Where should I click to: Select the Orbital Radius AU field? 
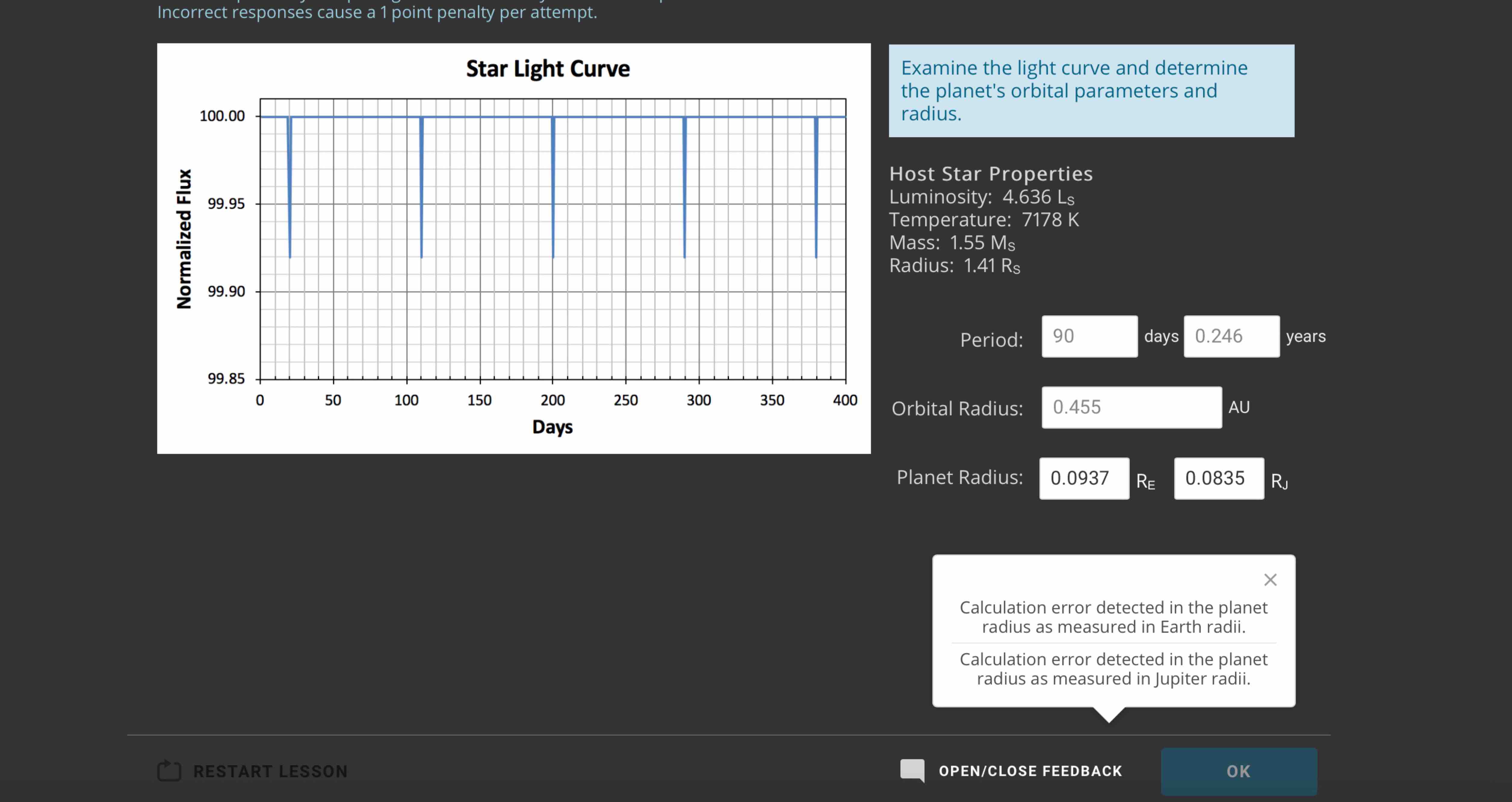pos(1131,407)
